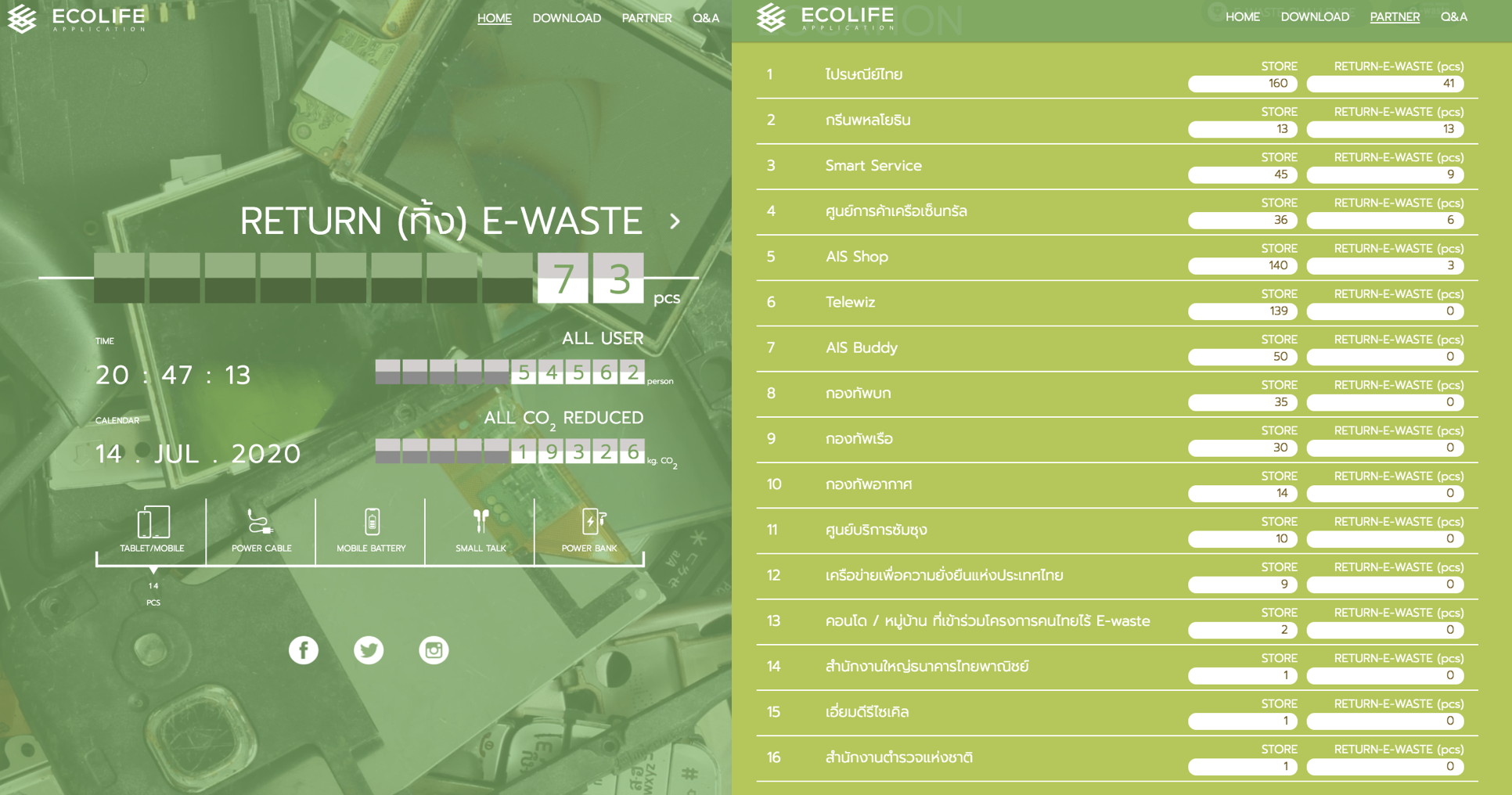
Task: Click เครือข่ายเพื่อความยั่งยืนแห่งประเทศไทย partner name
Action: coord(944,575)
